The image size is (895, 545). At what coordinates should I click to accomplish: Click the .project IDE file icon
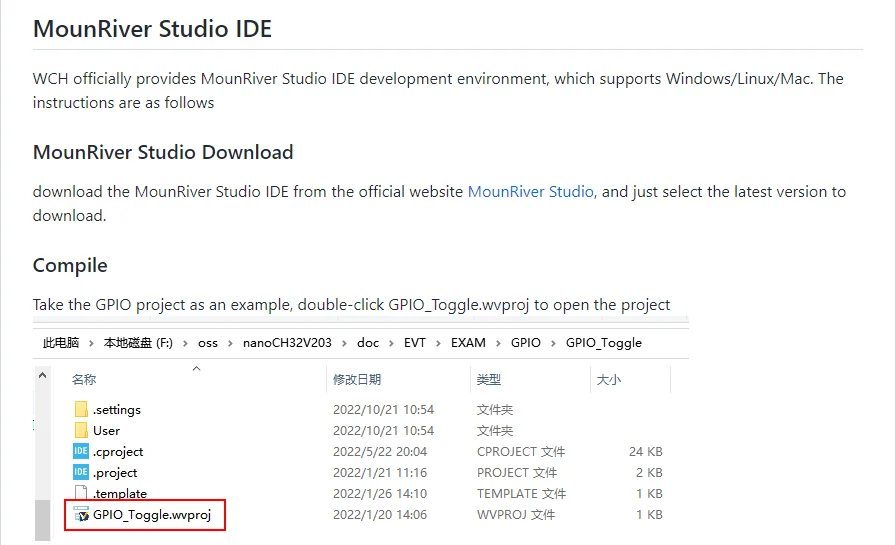click(81, 472)
